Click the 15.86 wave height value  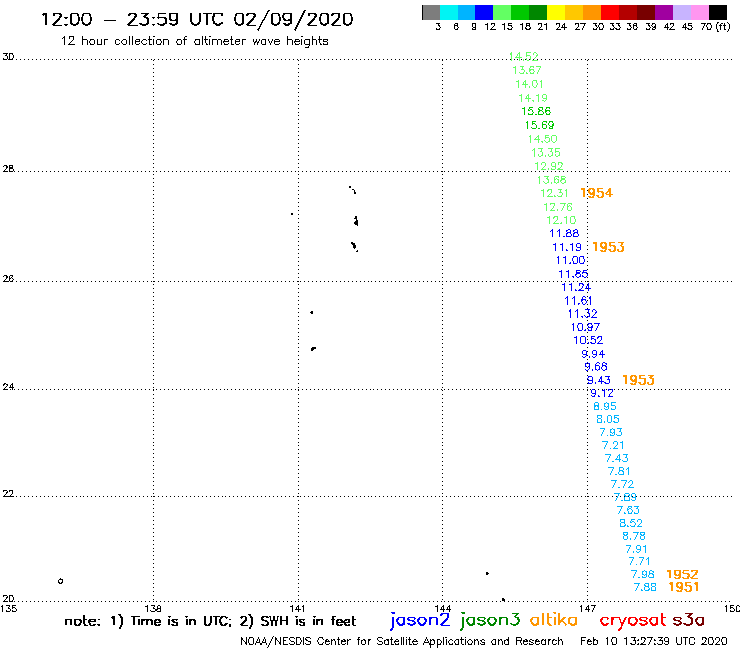pos(536,111)
